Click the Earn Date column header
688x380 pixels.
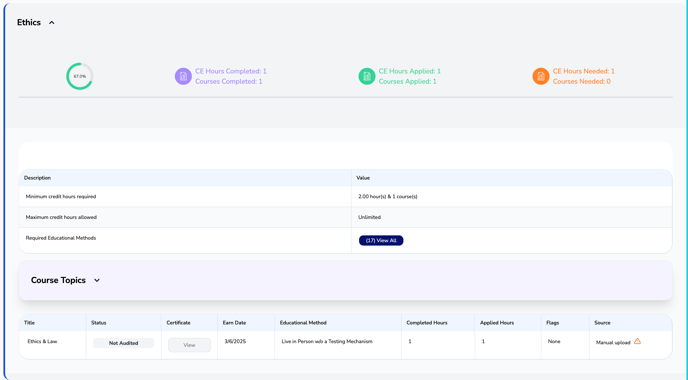pos(234,323)
